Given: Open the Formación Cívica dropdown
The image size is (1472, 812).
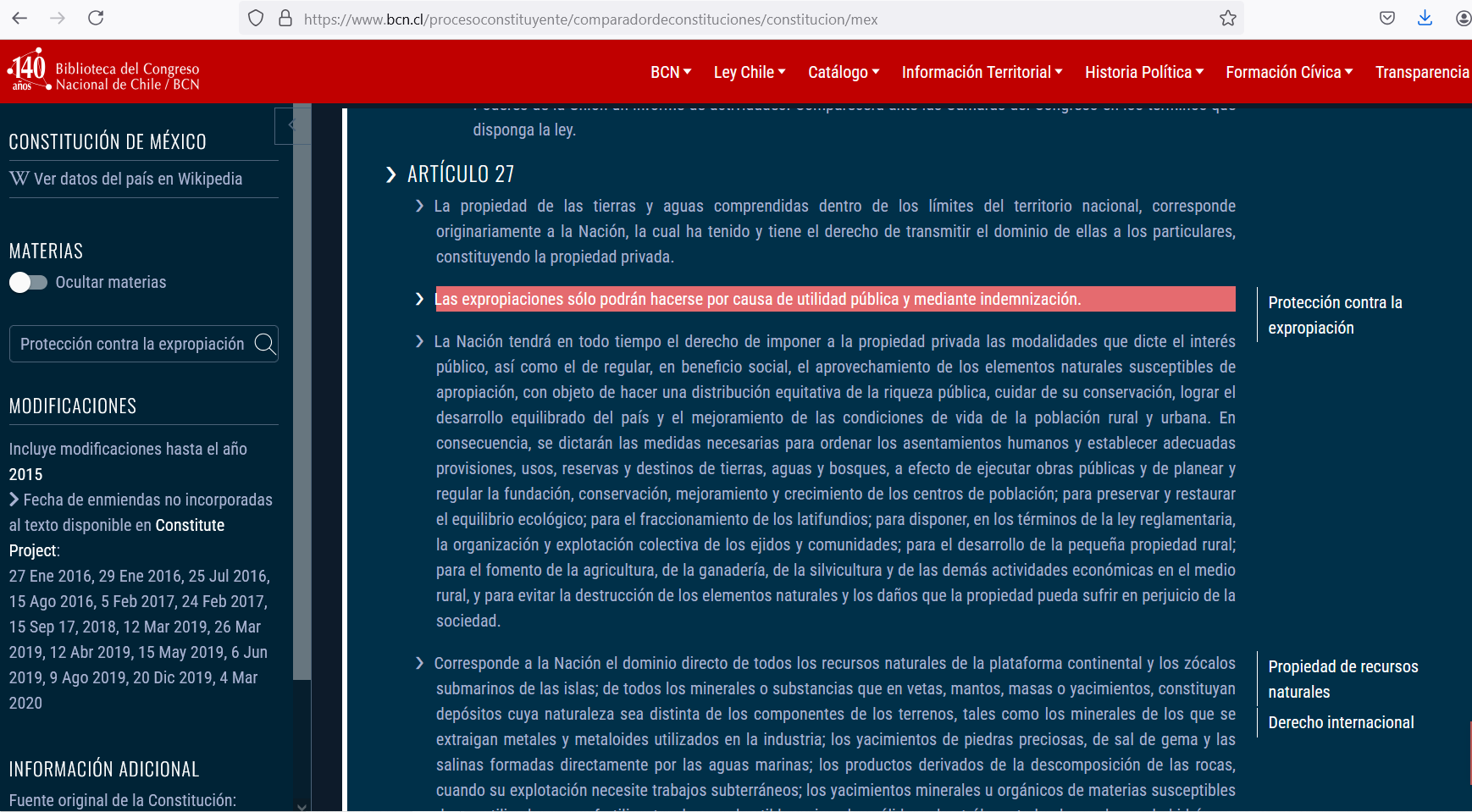Looking at the screenshot, I should click(1289, 72).
